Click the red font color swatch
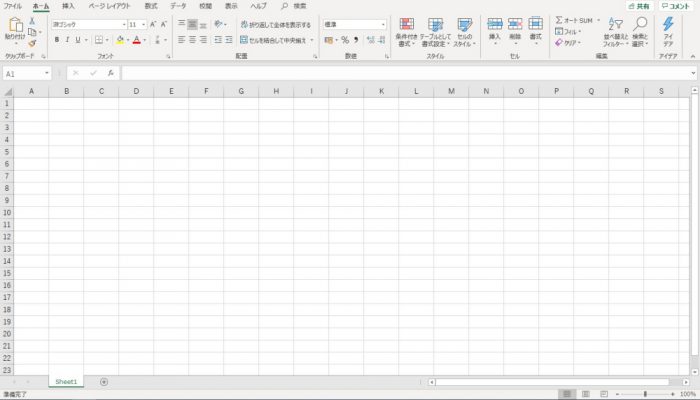Image resolution: width=700 pixels, height=400 pixels. pos(137,40)
